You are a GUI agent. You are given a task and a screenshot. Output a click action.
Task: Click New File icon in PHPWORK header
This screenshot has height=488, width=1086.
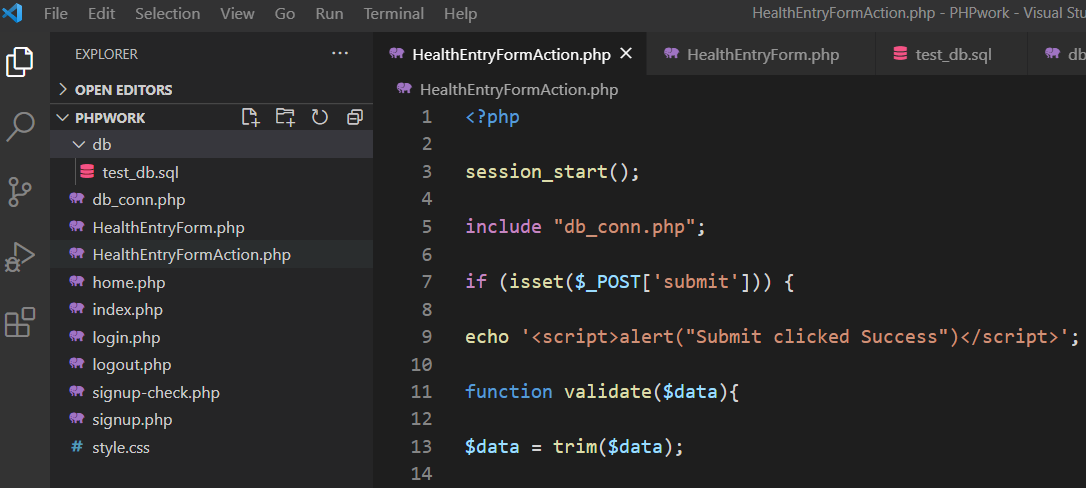251,117
